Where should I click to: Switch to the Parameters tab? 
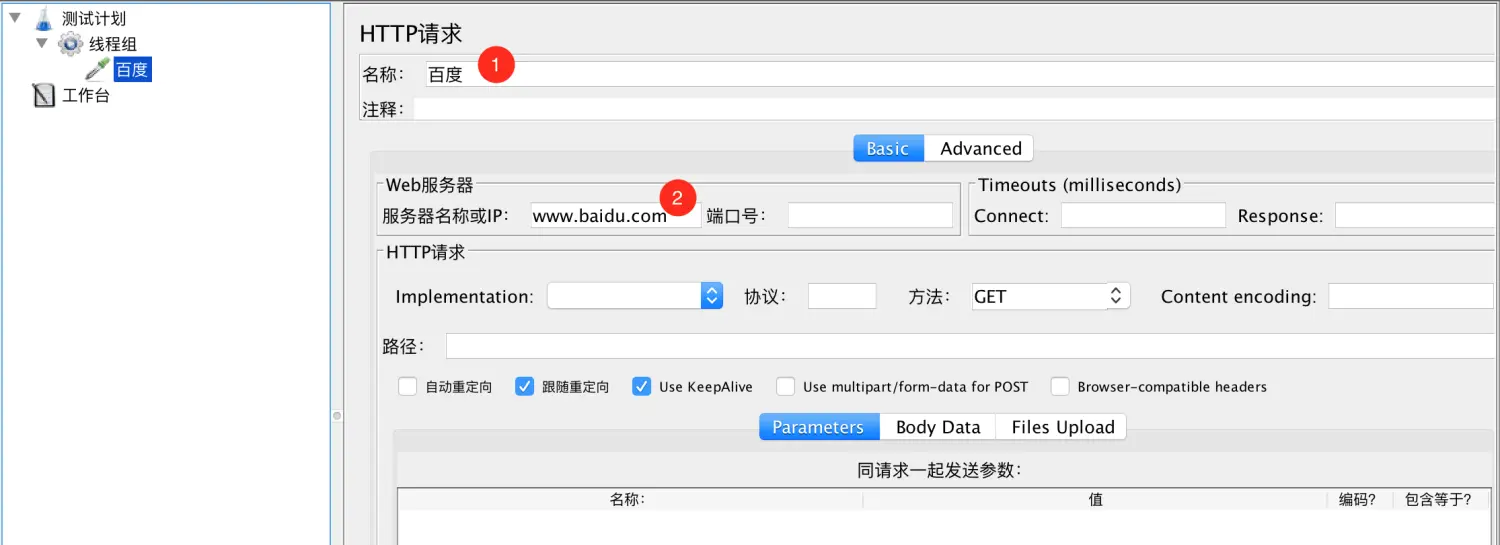click(x=819, y=427)
